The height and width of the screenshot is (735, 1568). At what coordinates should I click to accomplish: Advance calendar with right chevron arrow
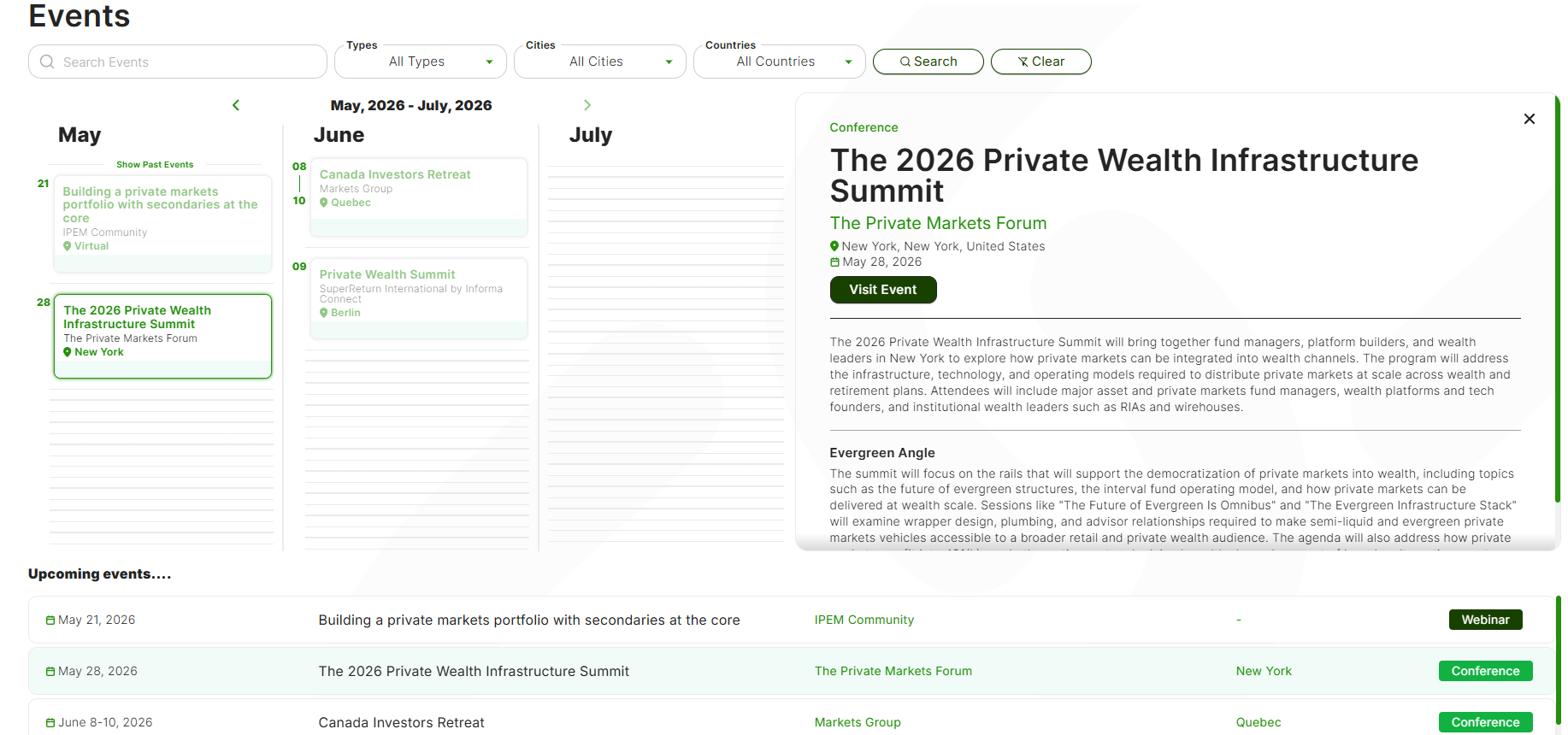[x=587, y=105]
